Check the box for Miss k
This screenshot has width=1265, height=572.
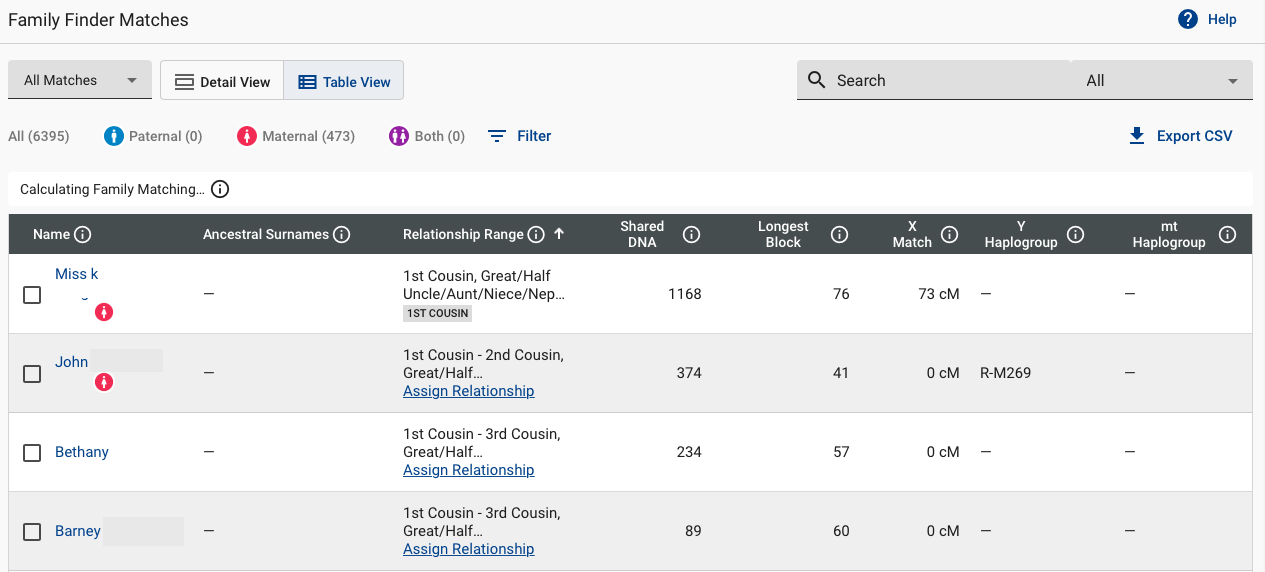(x=32, y=295)
